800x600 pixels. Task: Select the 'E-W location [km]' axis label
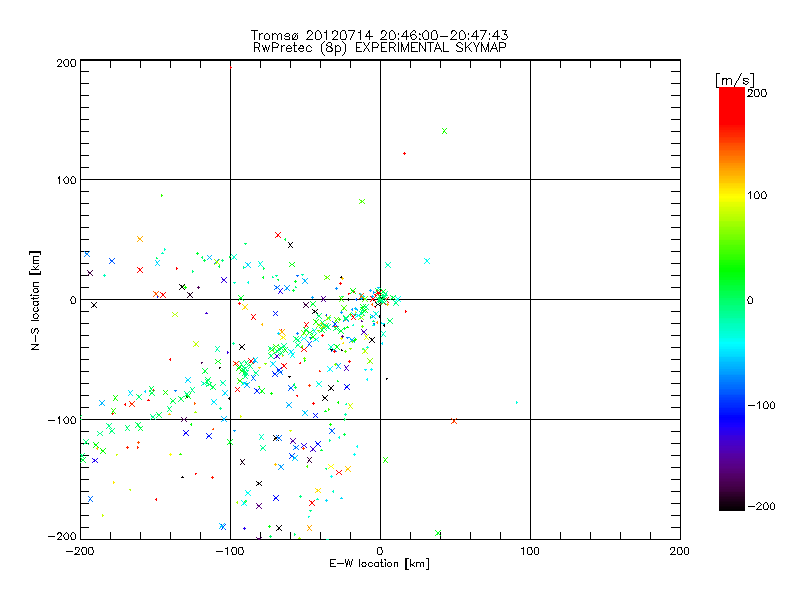coord(379,563)
